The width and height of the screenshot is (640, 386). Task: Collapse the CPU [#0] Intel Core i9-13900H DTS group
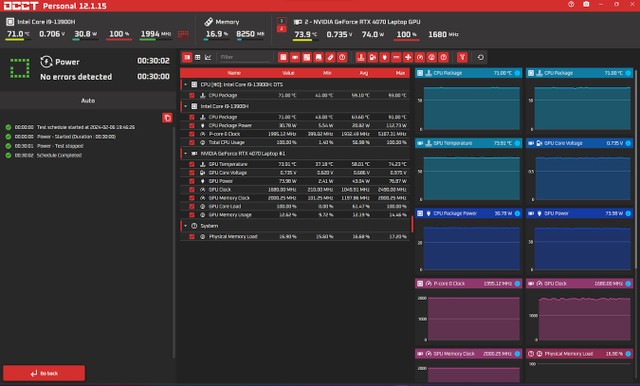[185, 84]
